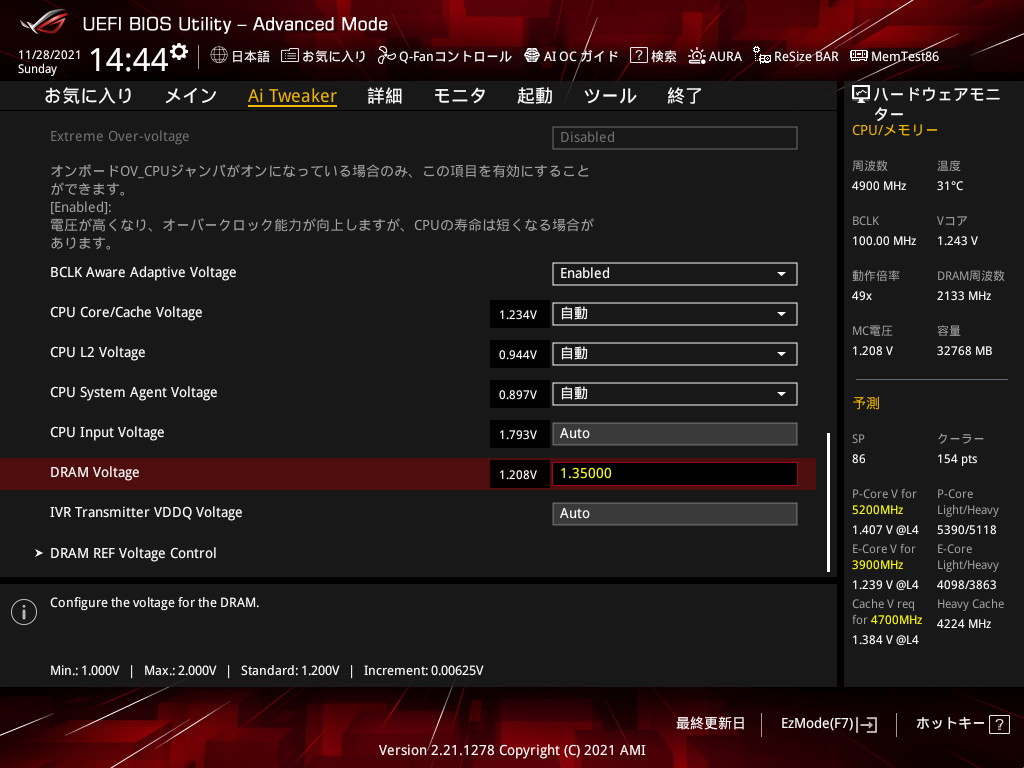Switch to EzMode(F7)

829,724
